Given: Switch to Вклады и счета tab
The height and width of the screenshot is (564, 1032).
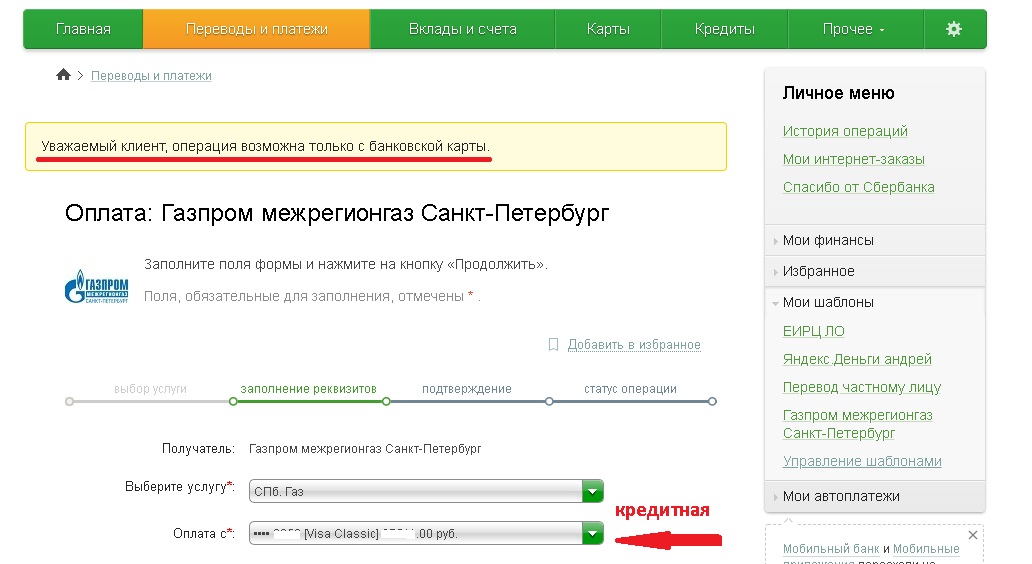Looking at the screenshot, I should coord(463,29).
